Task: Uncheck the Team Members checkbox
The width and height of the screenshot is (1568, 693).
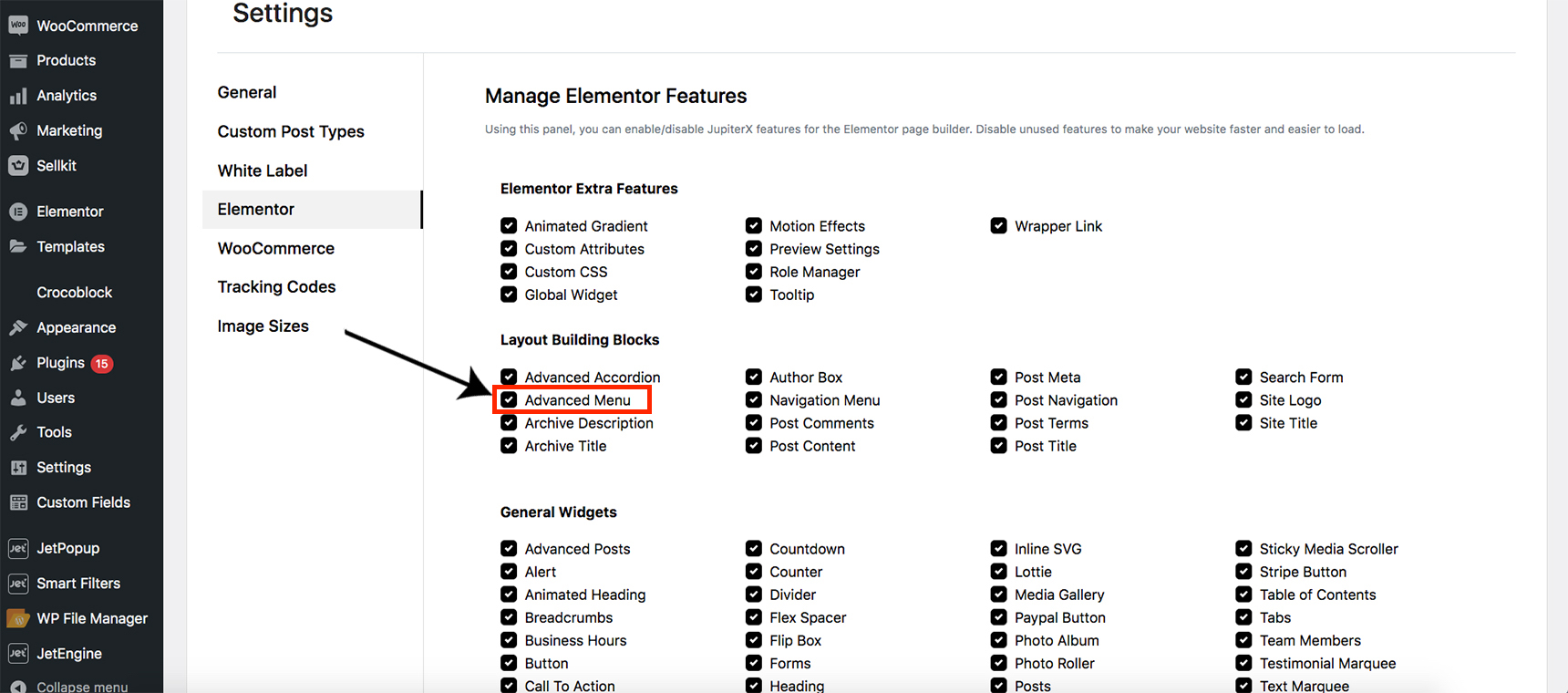Action: tap(1243, 639)
